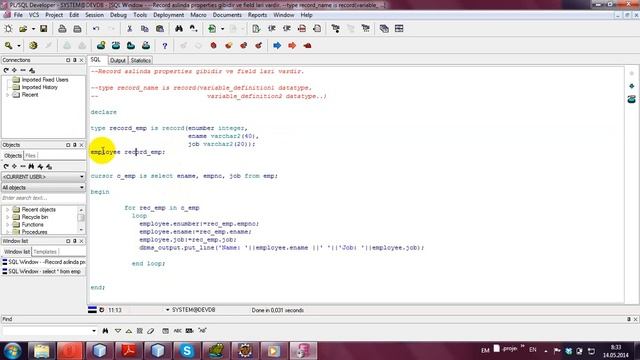
Task: Select SQL Window - Record aslinda entry
Action: click(x=43, y=262)
